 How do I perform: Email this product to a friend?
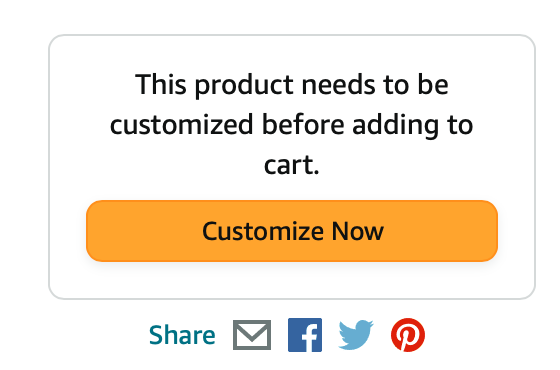click(x=252, y=335)
